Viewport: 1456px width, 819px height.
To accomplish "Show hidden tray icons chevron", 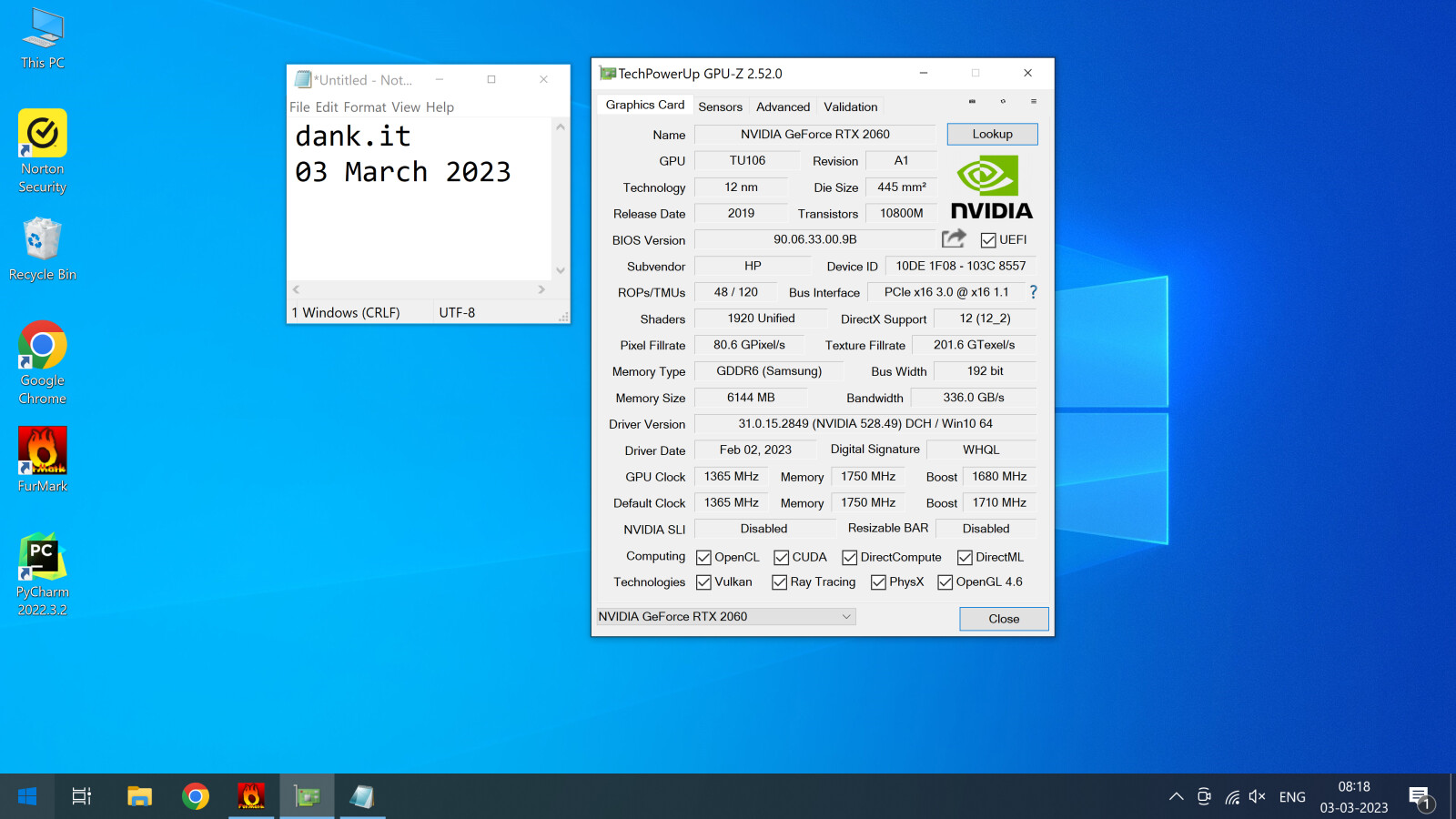I will 1176,796.
